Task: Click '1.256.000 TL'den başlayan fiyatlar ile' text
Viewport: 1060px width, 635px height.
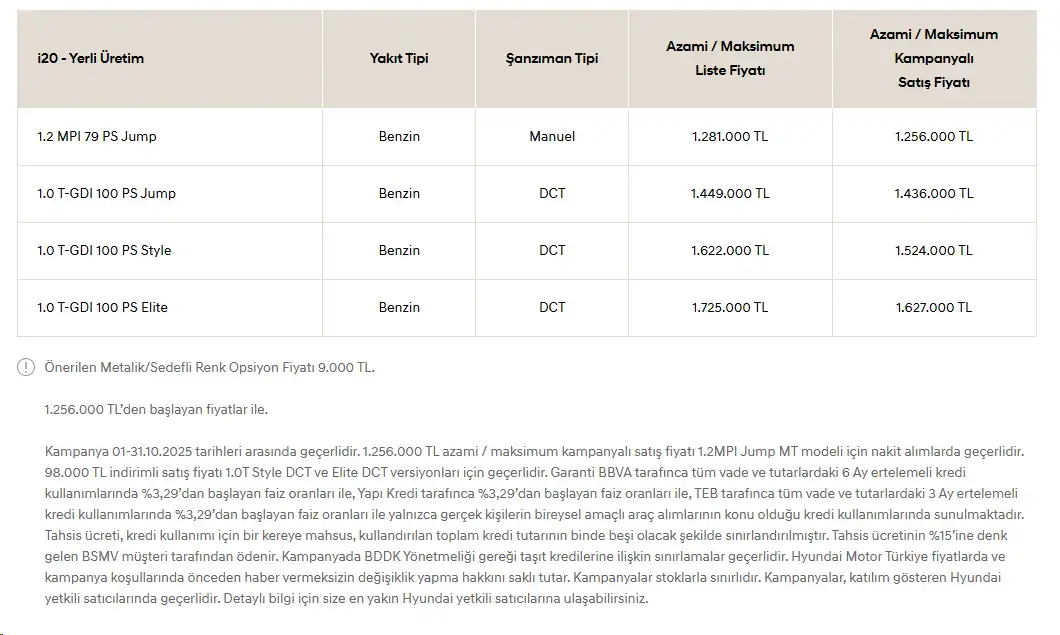Action: pos(156,409)
